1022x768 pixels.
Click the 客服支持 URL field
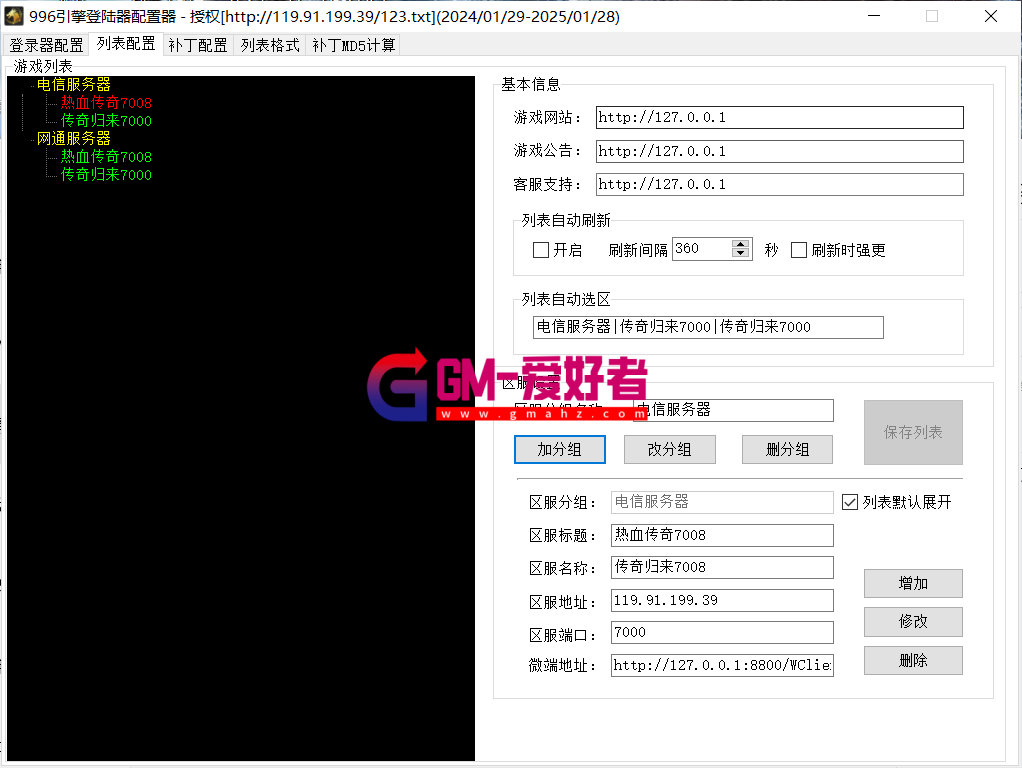click(780, 185)
